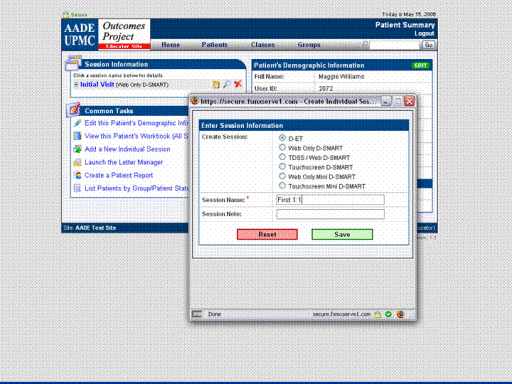Click the green EDIT demographic button

420,65
